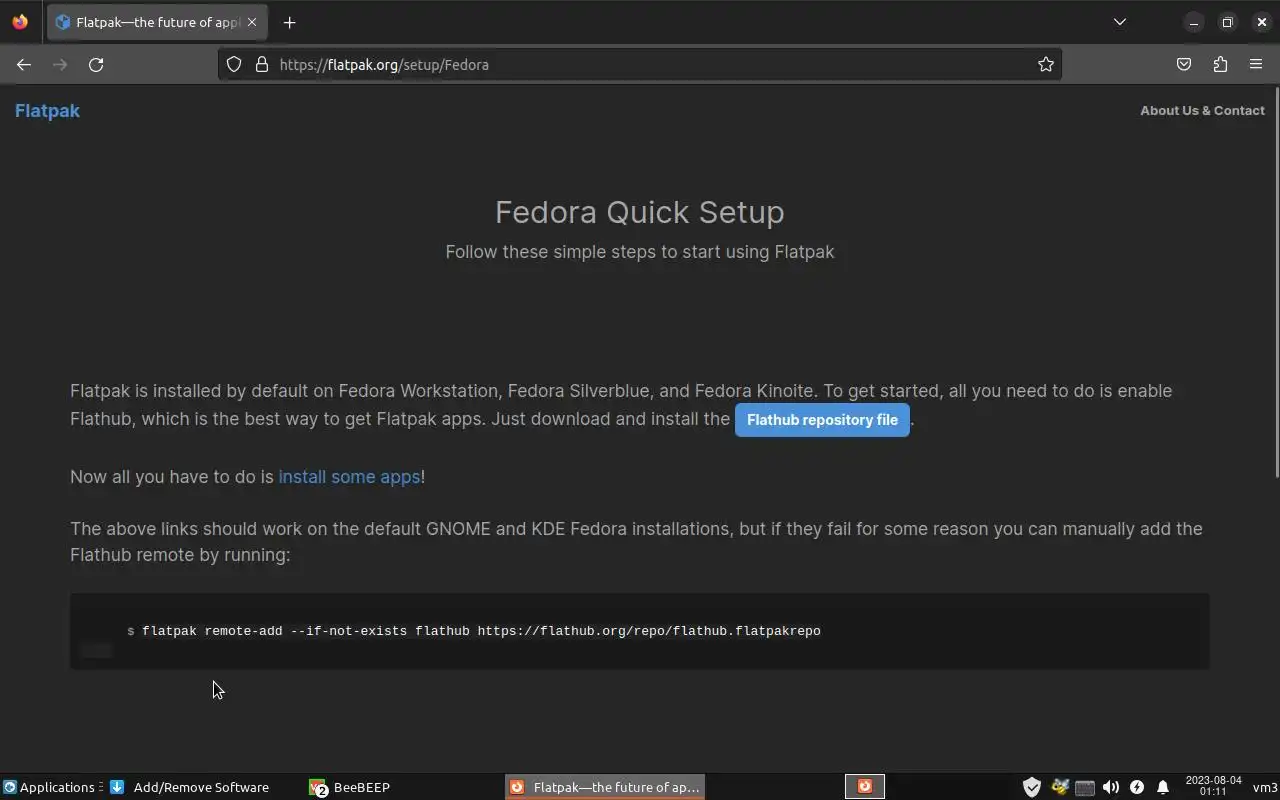
Task: Go back to the previous page
Action: click(24, 64)
